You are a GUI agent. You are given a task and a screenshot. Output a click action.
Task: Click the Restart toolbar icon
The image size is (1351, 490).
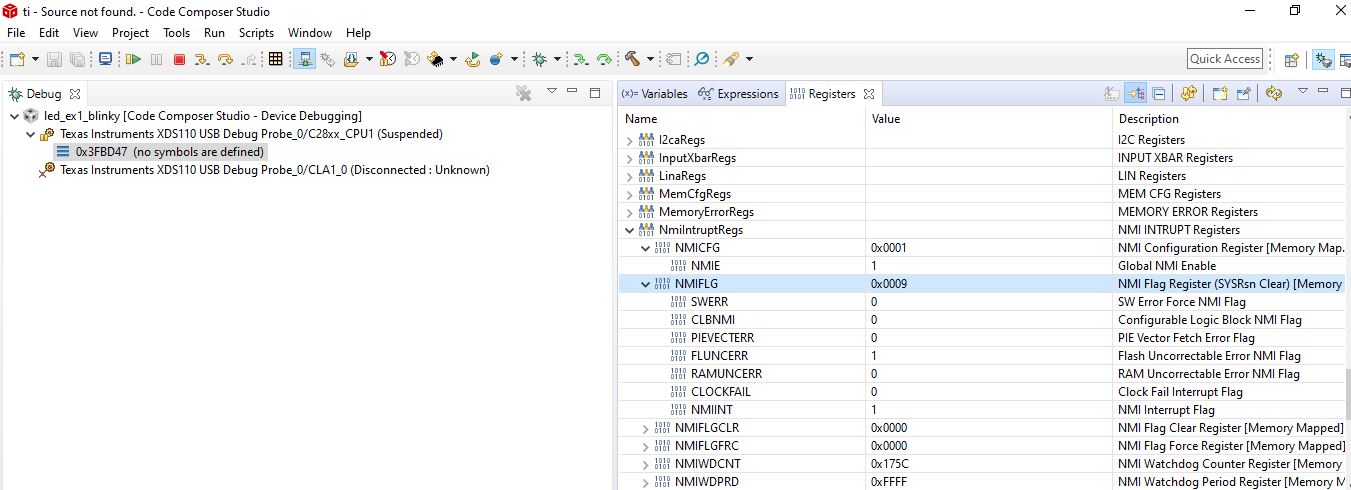(x=473, y=60)
